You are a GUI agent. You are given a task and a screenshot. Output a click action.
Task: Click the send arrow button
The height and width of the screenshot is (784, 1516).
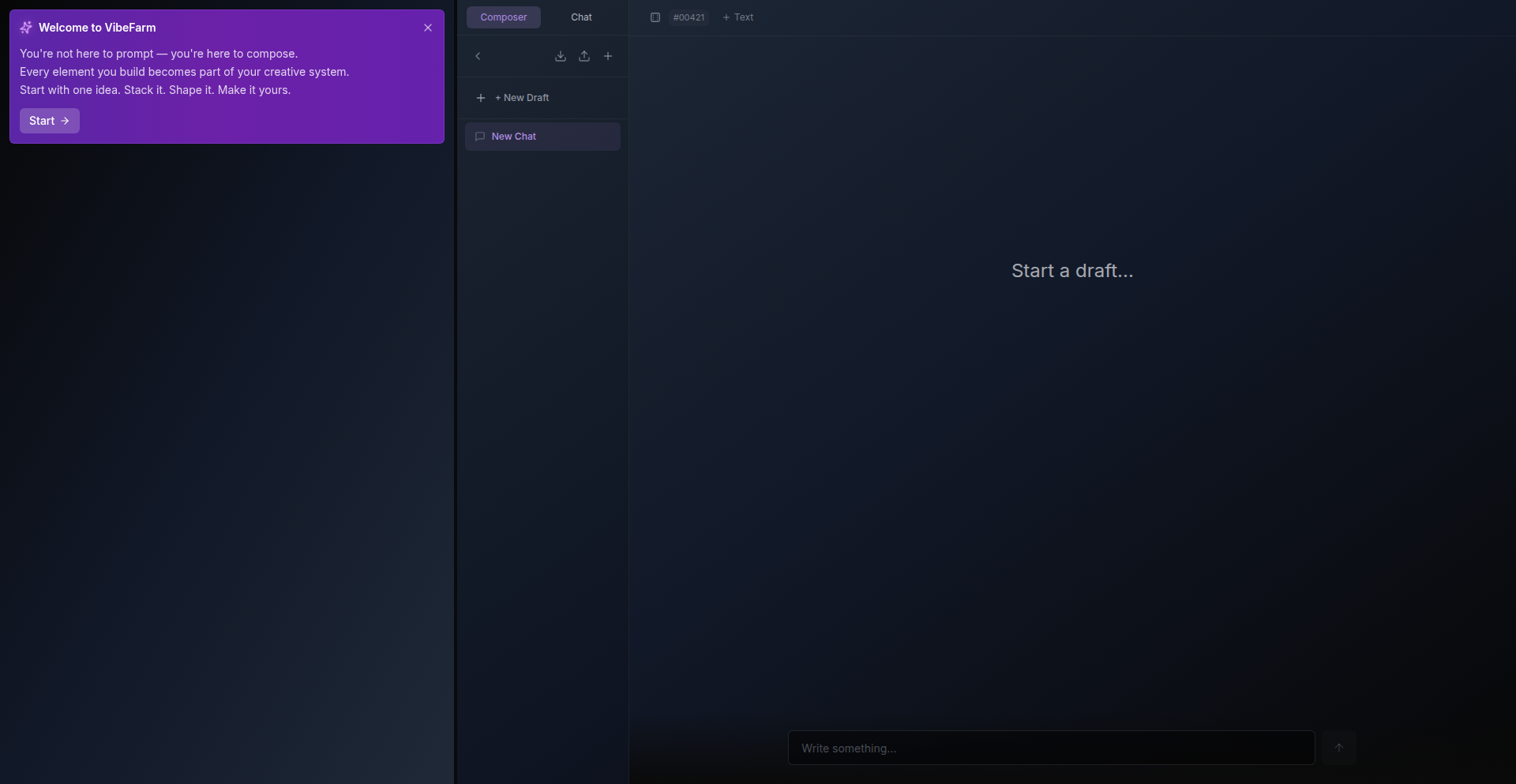[x=1339, y=748]
